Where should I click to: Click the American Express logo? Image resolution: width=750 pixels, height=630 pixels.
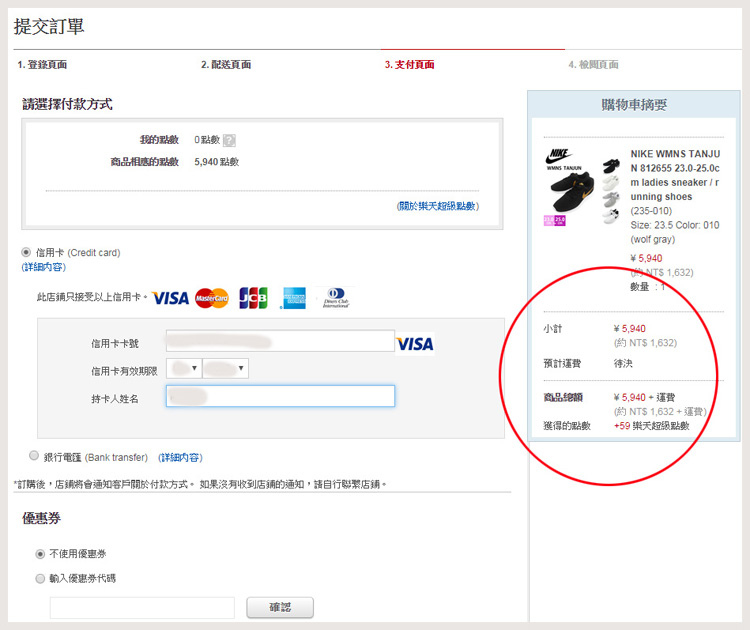tap(293, 298)
